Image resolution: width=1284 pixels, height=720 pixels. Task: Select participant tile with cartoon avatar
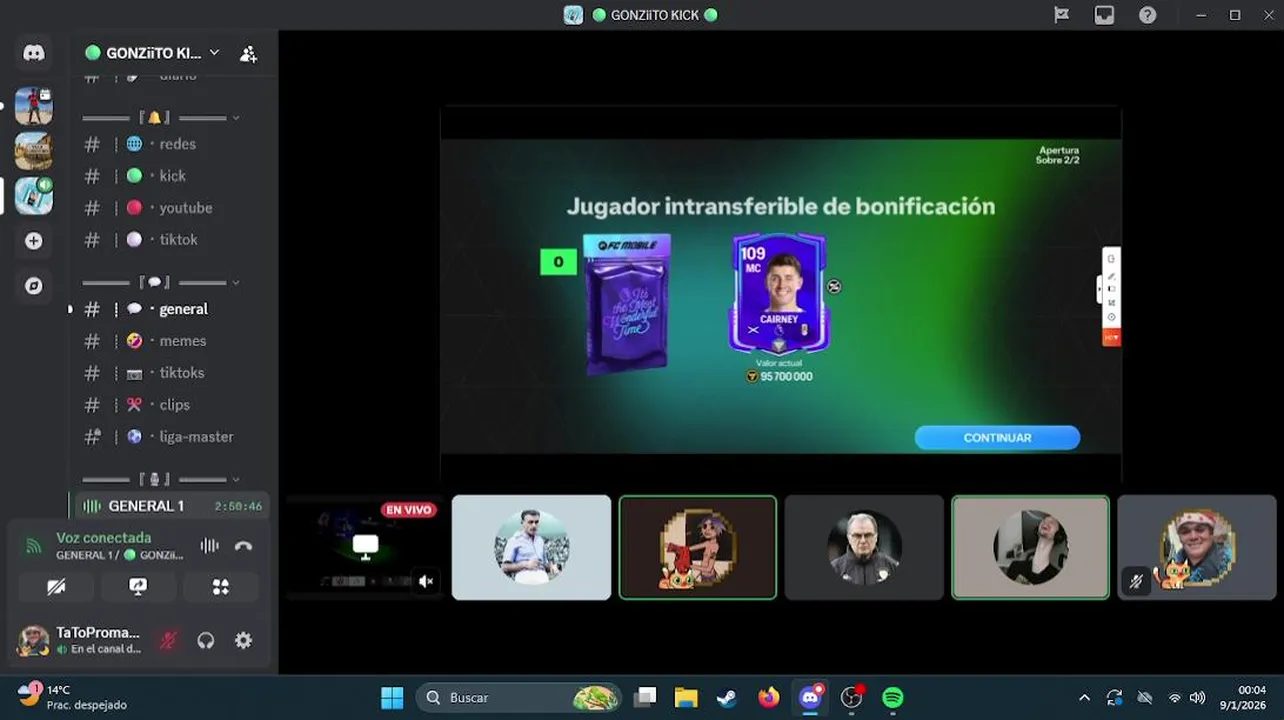click(698, 547)
